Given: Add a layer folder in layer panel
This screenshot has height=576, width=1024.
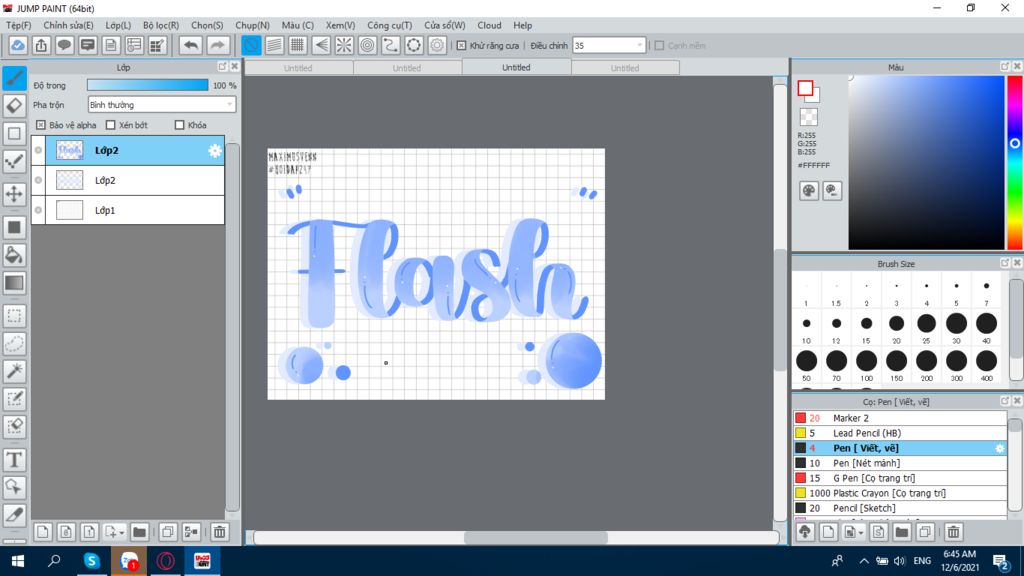Looking at the screenshot, I should [139, 532].
